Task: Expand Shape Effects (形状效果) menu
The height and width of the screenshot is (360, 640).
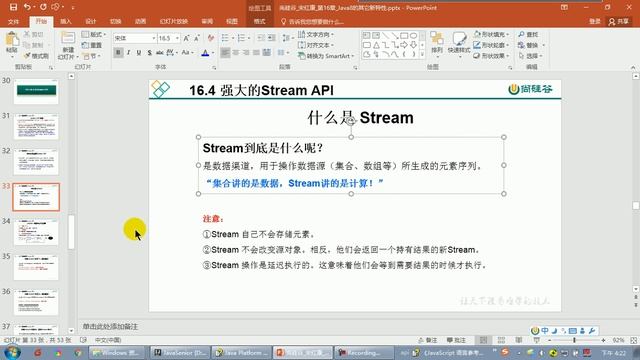Action: tap(491, 56)
